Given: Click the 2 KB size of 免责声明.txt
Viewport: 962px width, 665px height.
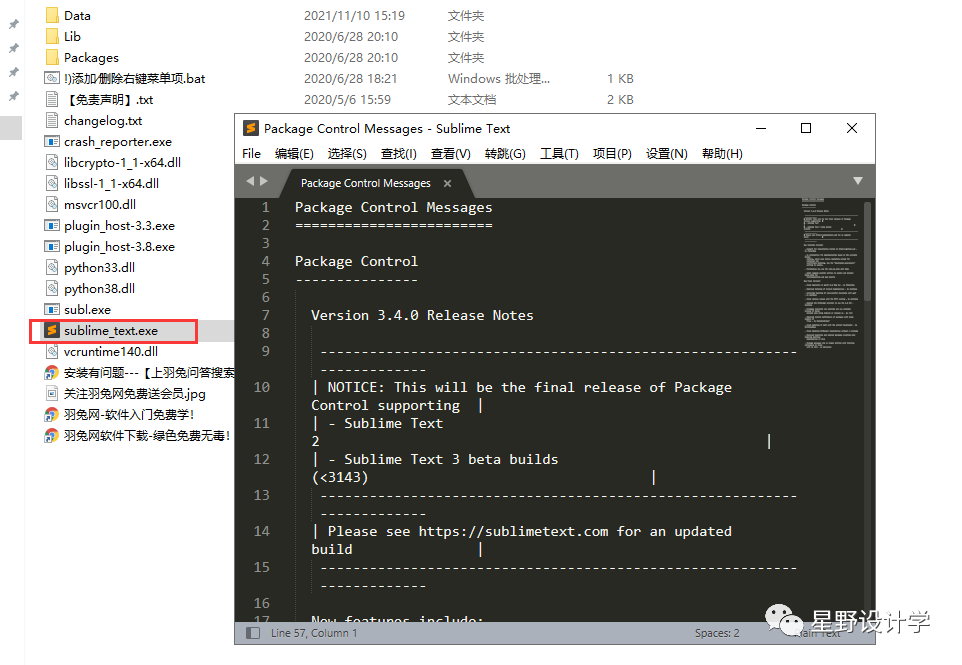Looking at the screenshot, I should 620,99.
